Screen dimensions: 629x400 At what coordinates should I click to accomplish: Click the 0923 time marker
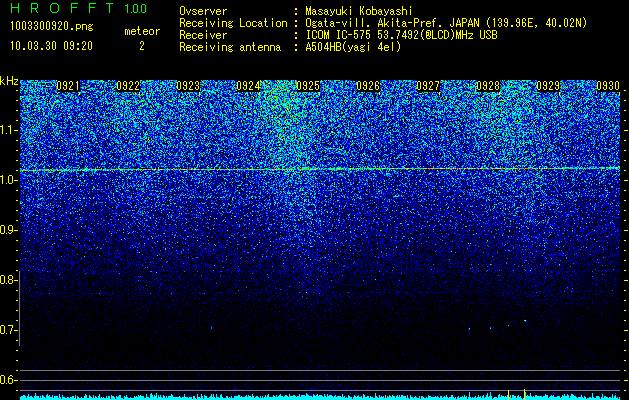pyautogui.click(x=188, y=86)
